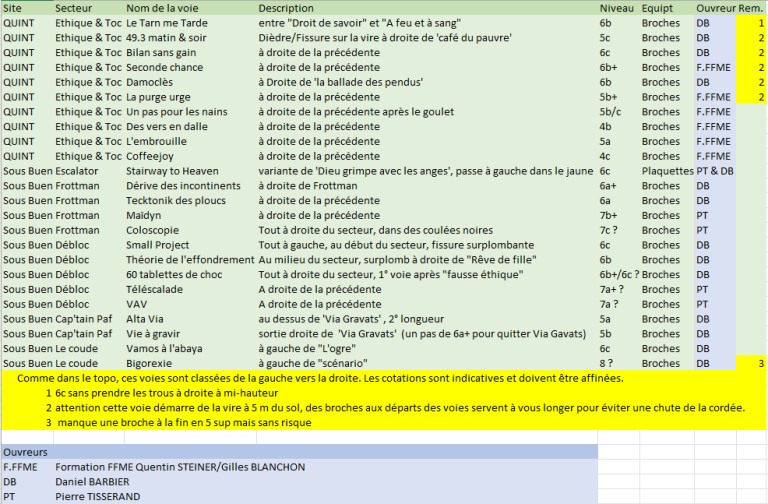Image resolution: width=768 pixels, height=504 pixels.
Task: Select the 'PT & DB' opener cell
Action: 715,171
